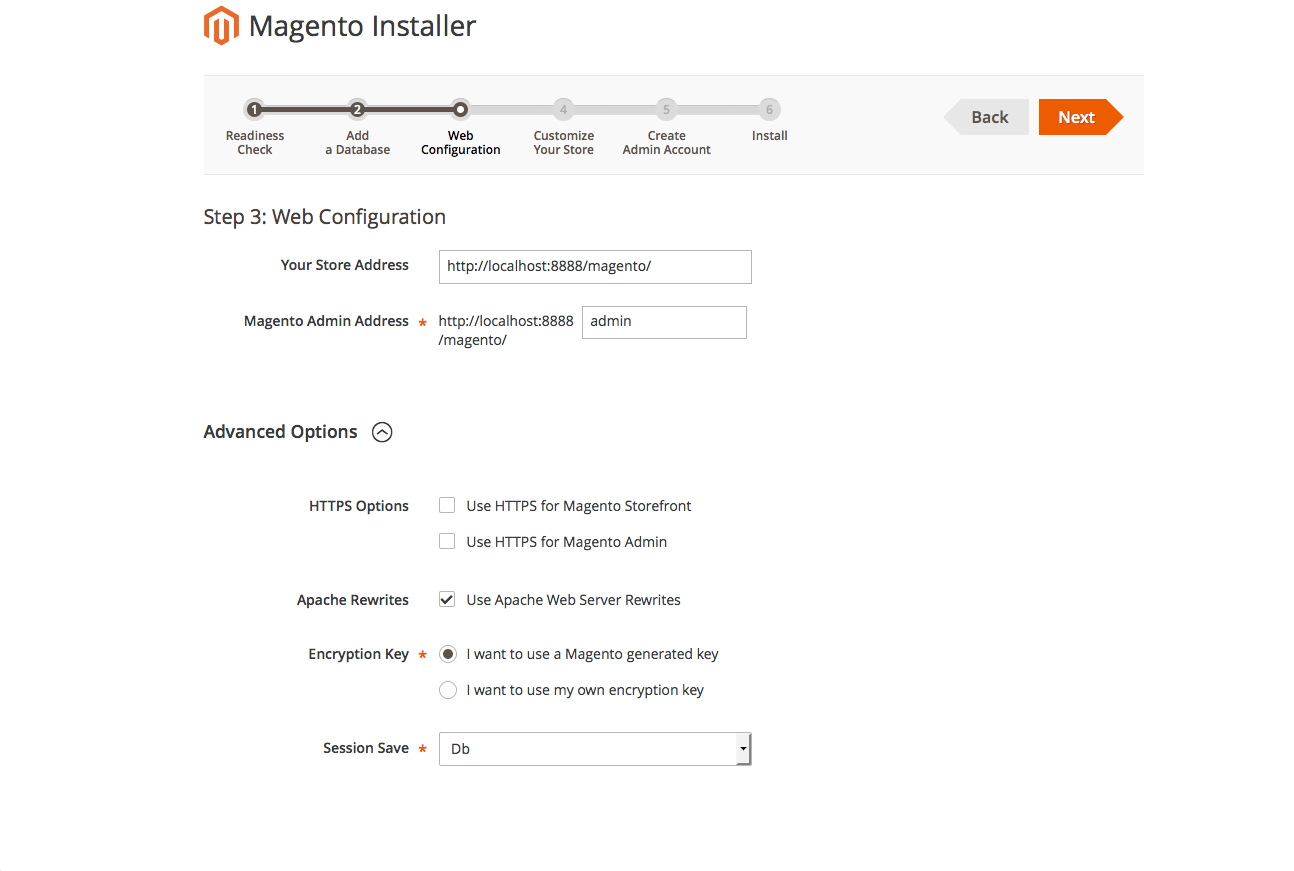Focus the Magento Admin Address field
Image resolution: width=1294 pixels, height=871 pixels.
664,322
